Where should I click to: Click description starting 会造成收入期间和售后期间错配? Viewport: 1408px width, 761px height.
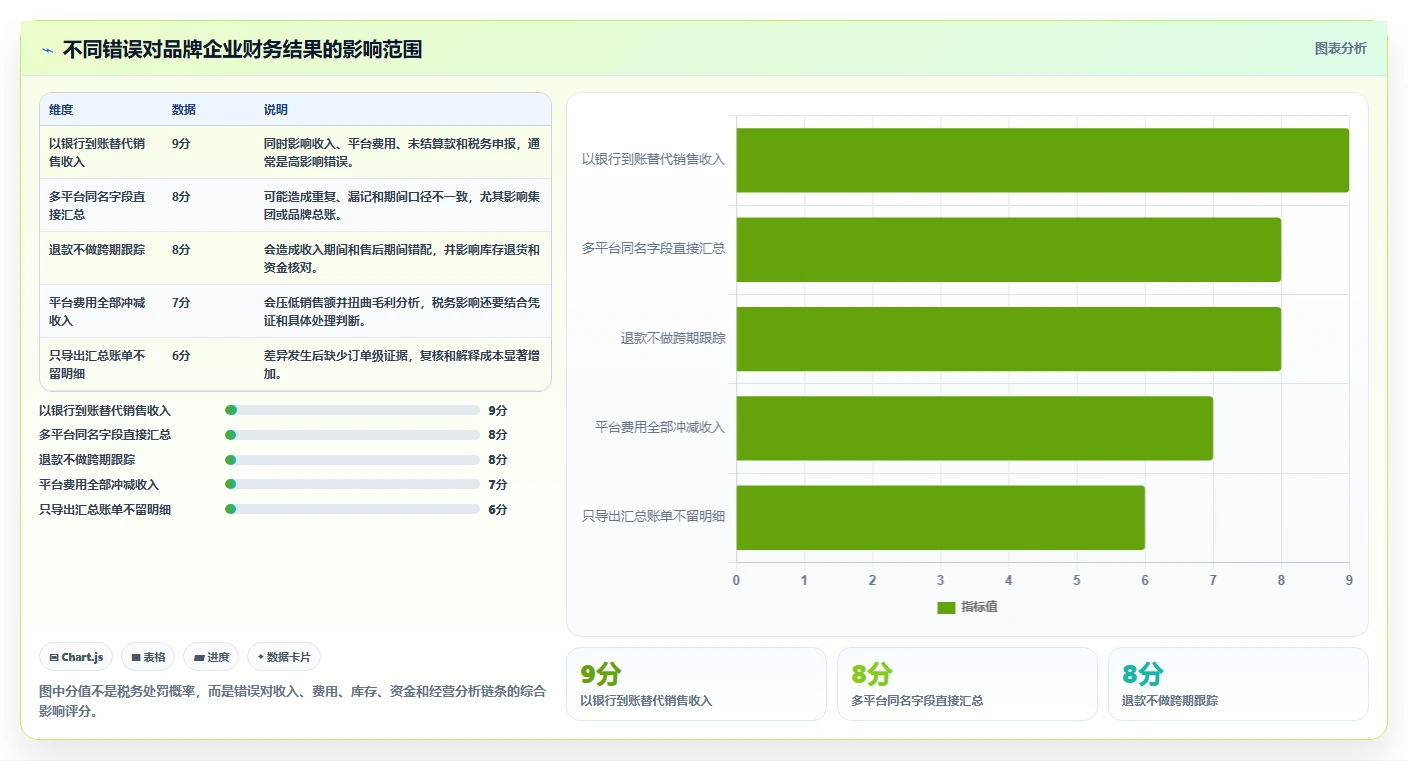[x=402, y=258]
